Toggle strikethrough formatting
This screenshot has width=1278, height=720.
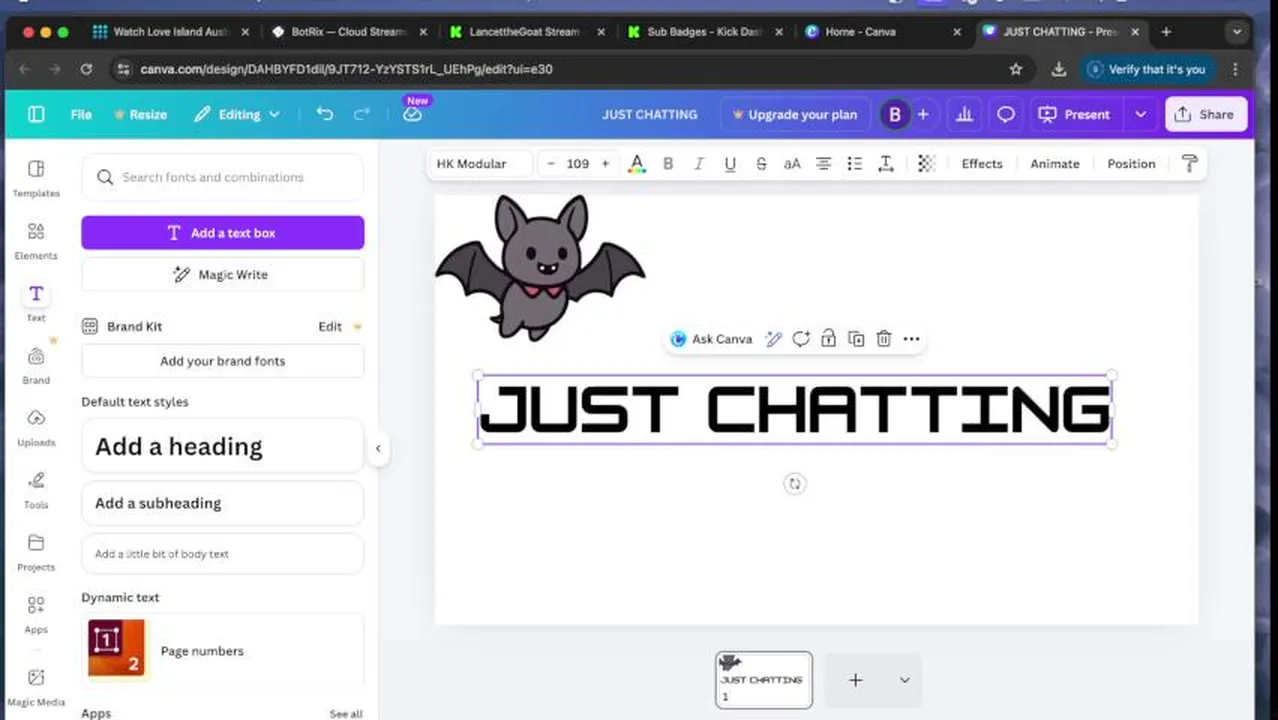tap(761, 164)
